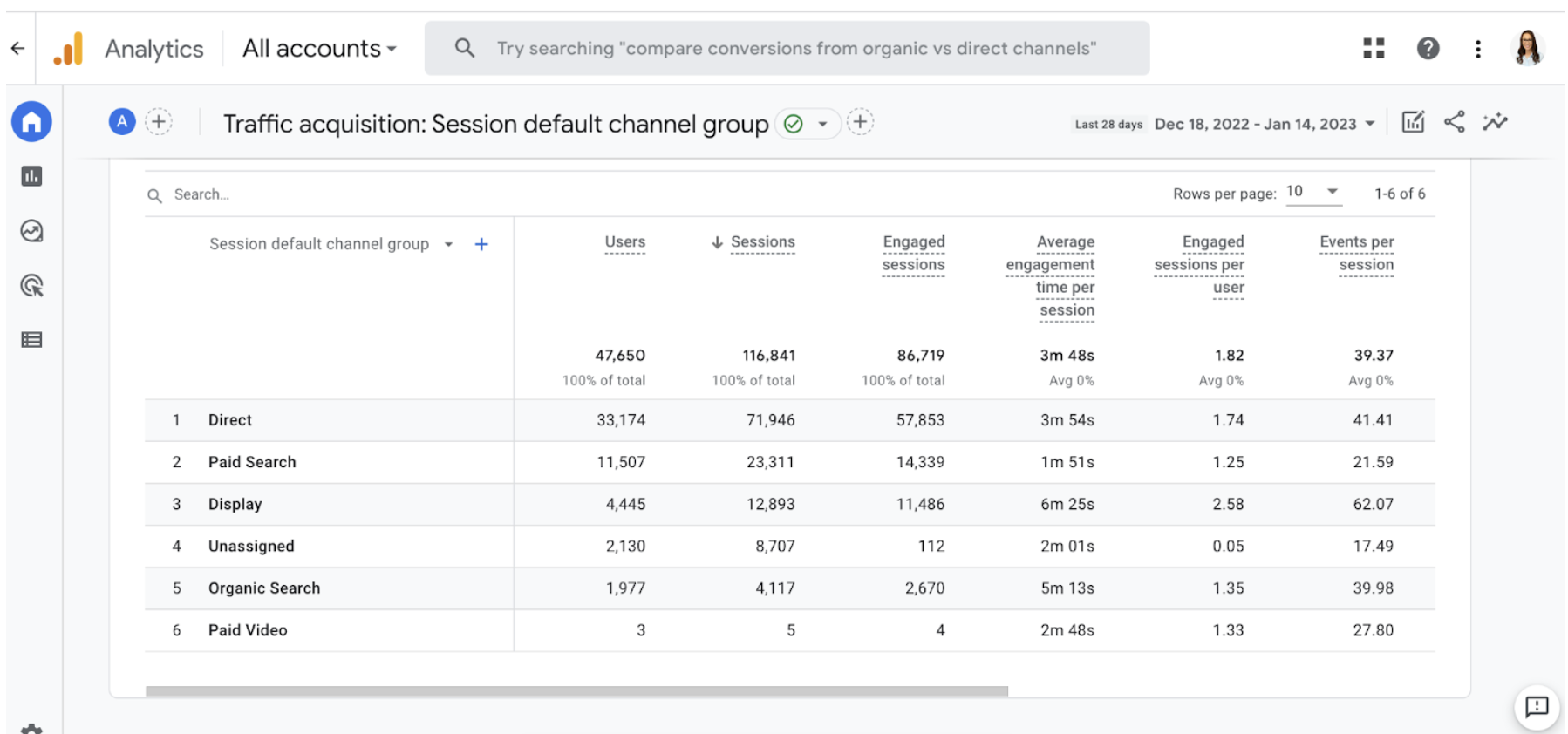1568x734 pixels.
Task: Expand the All accounts dropdown
Action: 319,49
